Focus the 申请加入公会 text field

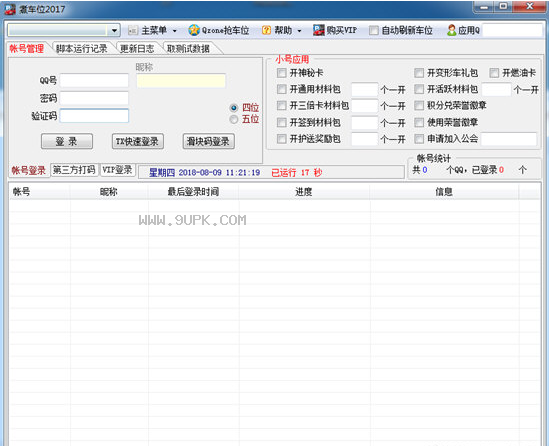pyautogui.click(x=509, y=139)
